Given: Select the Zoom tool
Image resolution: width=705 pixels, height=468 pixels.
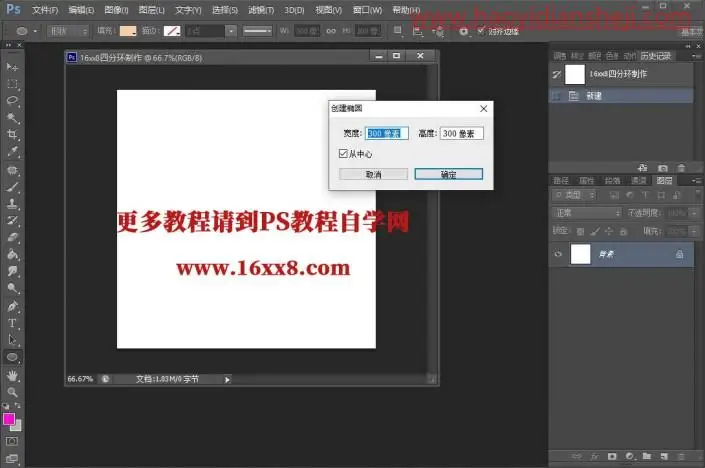Looking at the screenshot, I should tap(12, 392).
